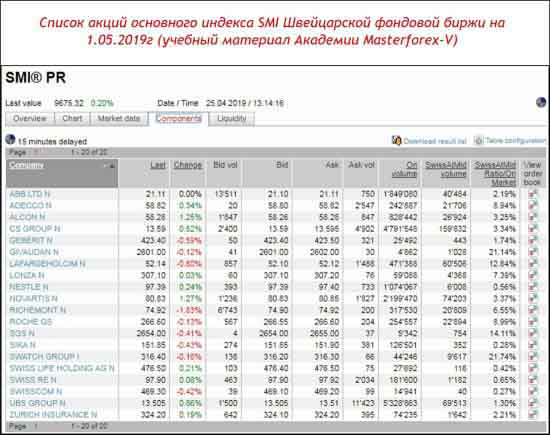Open the GEBERIT N company link
Image resolution: width=550 pixels, height=435 pixels.
31,241
